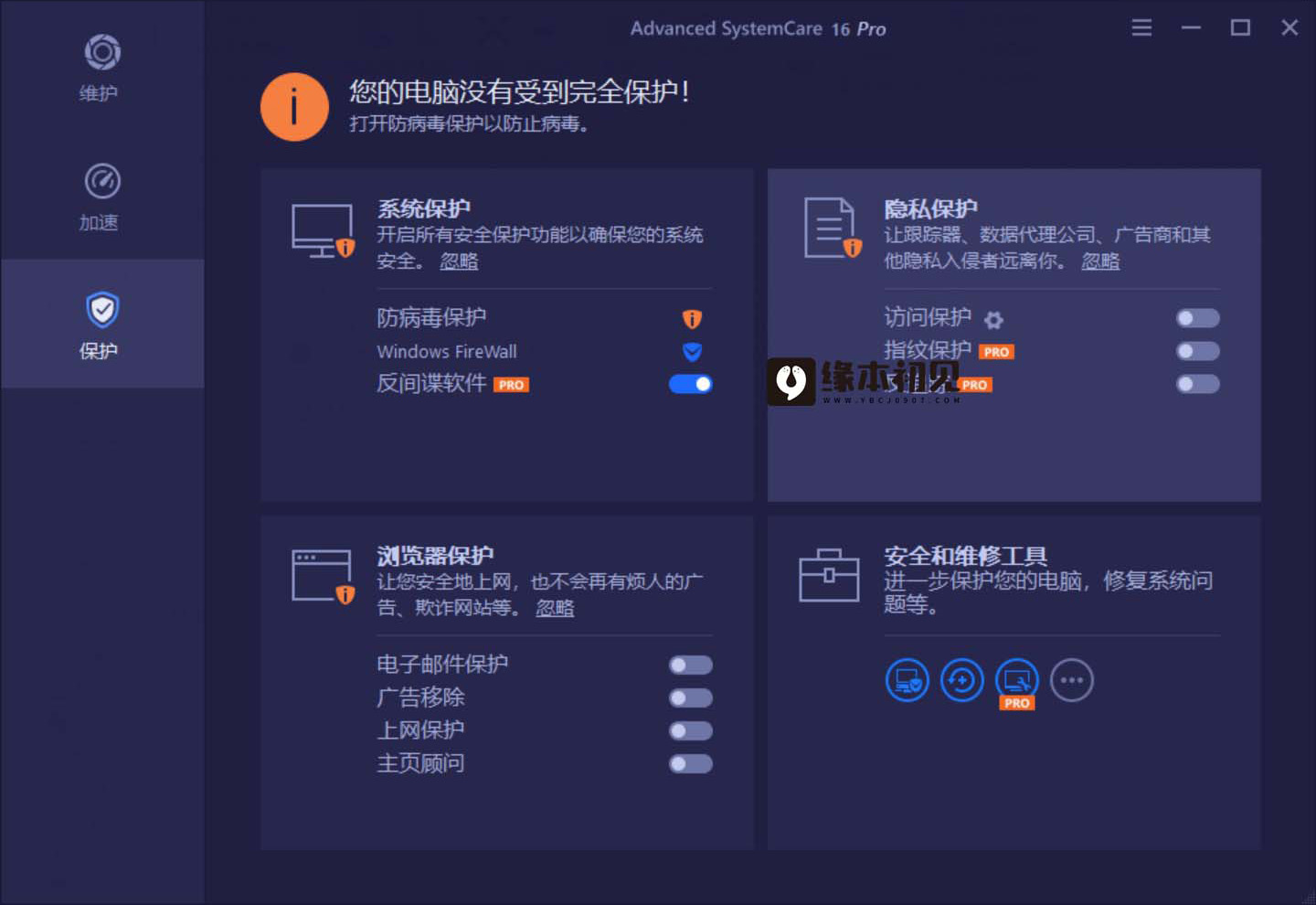
Task: Click the 浏览器保护 browser window icon
Action: click(323, 577)
